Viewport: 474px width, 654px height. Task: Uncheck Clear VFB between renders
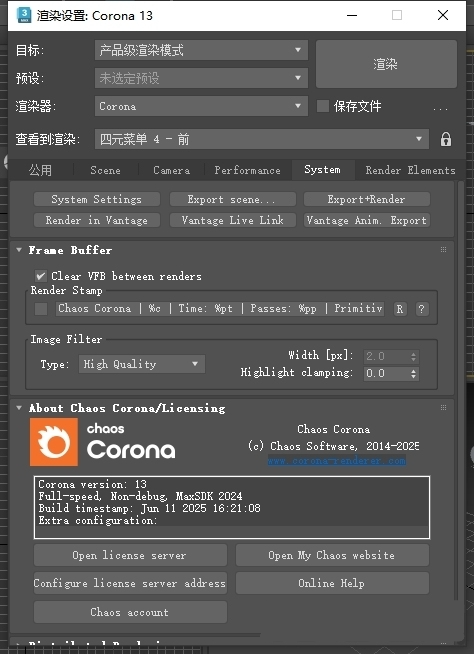tap(40, 276)
